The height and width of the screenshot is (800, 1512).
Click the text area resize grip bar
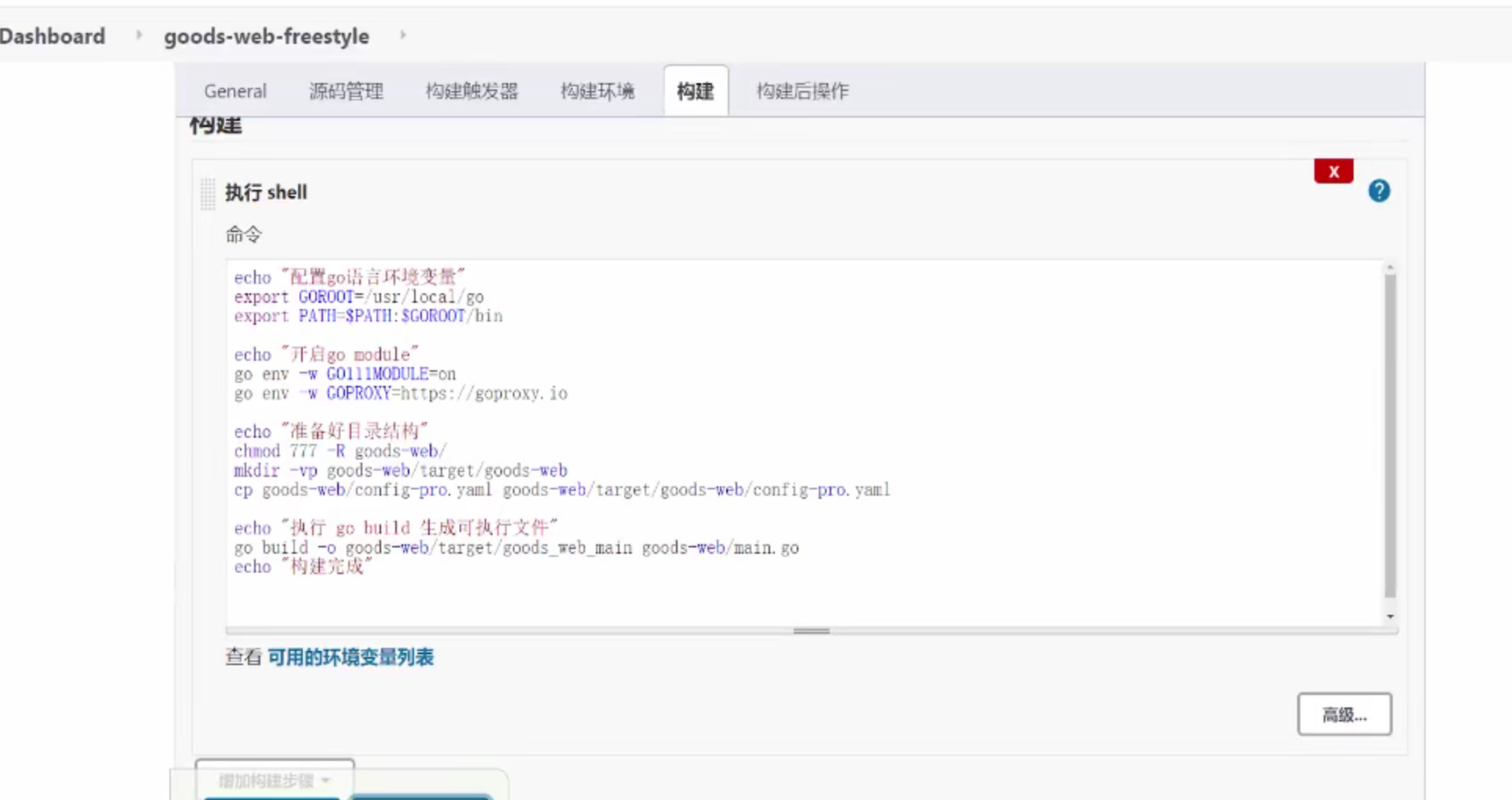tap(811, 631)
